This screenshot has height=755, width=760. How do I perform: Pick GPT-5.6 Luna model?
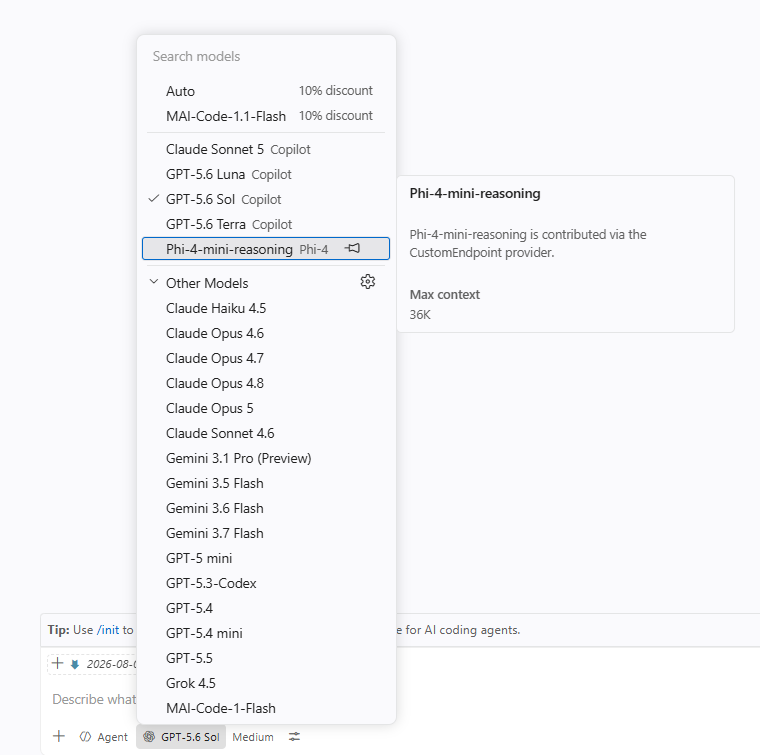point(266,174)
